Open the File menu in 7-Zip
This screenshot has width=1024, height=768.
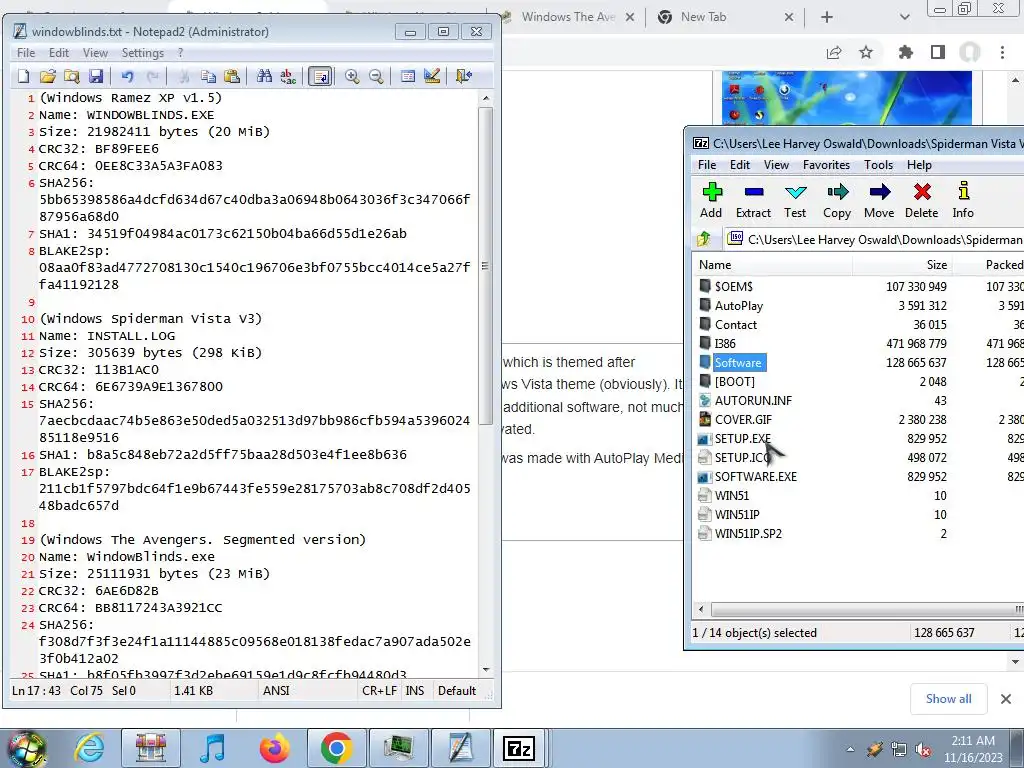(x=707, y=165)
